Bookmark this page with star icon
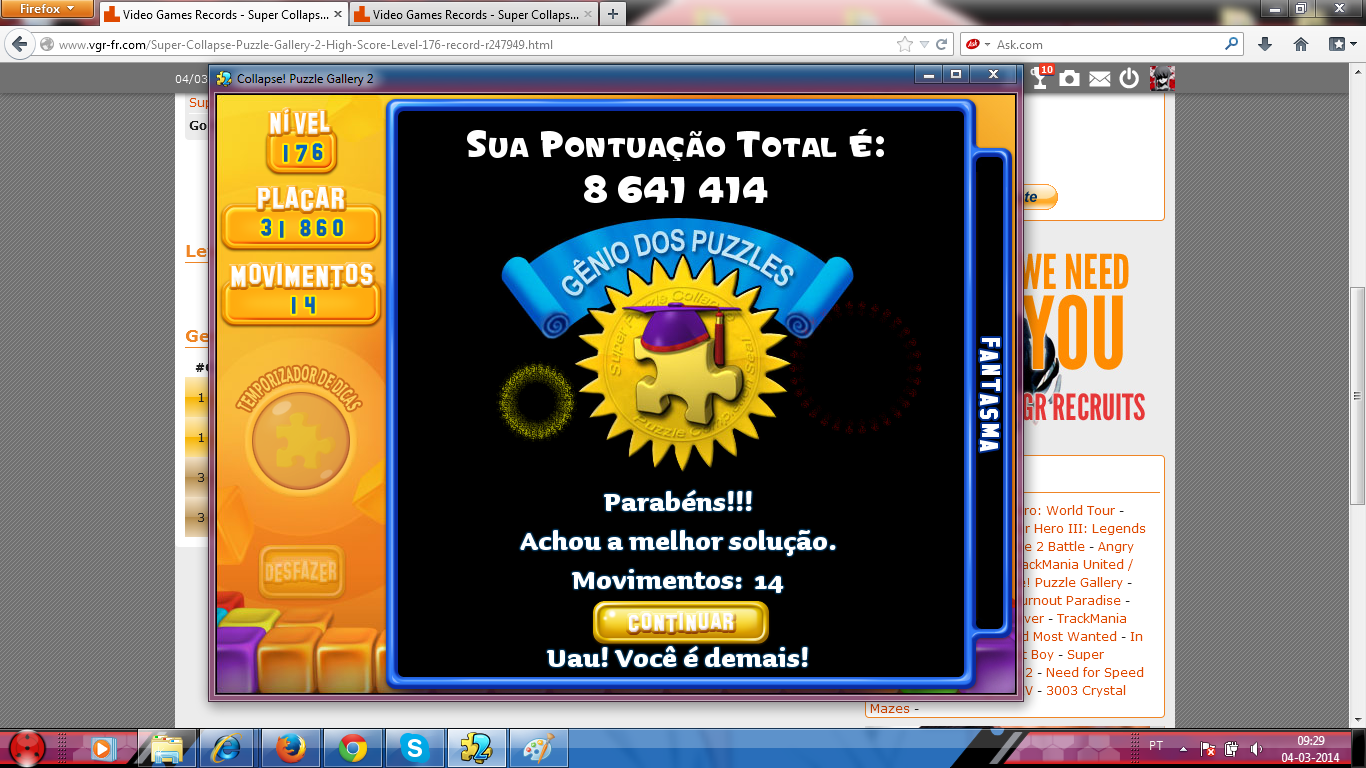This screenshot has height=768, width=1366. (905, 44)
